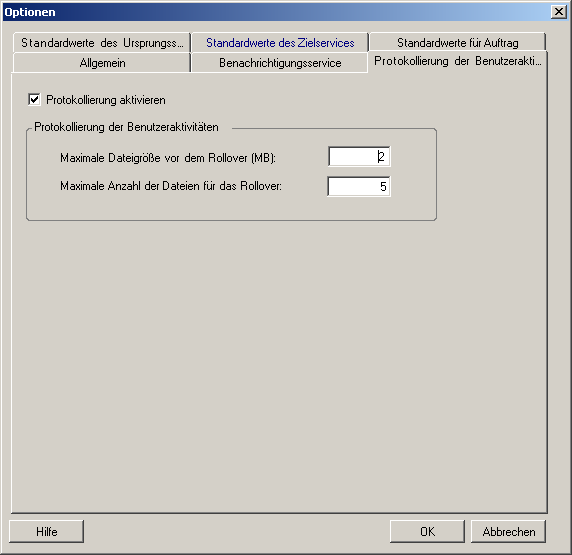Image resolution: width=572 pixels, height=555 pixels.
Task: Open the Standardwerte für Auftrag tab
Action: tap(457, 43)
